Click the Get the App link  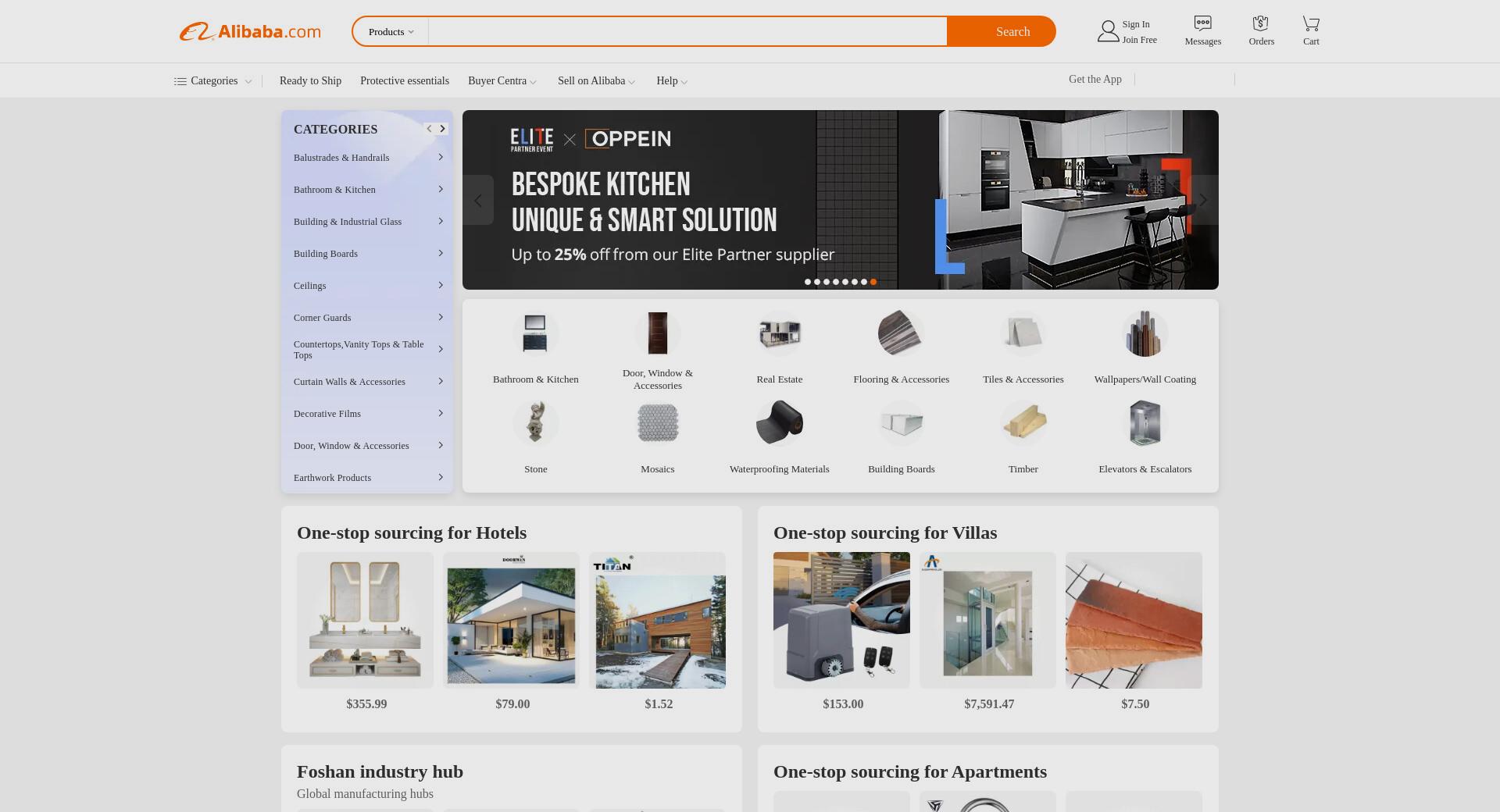click(x=1095, y=80)
